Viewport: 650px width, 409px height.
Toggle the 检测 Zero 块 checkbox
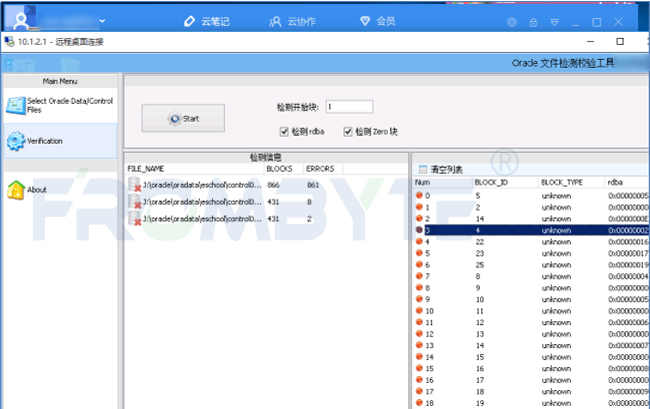pyautogui.click(x=348, y=132)
